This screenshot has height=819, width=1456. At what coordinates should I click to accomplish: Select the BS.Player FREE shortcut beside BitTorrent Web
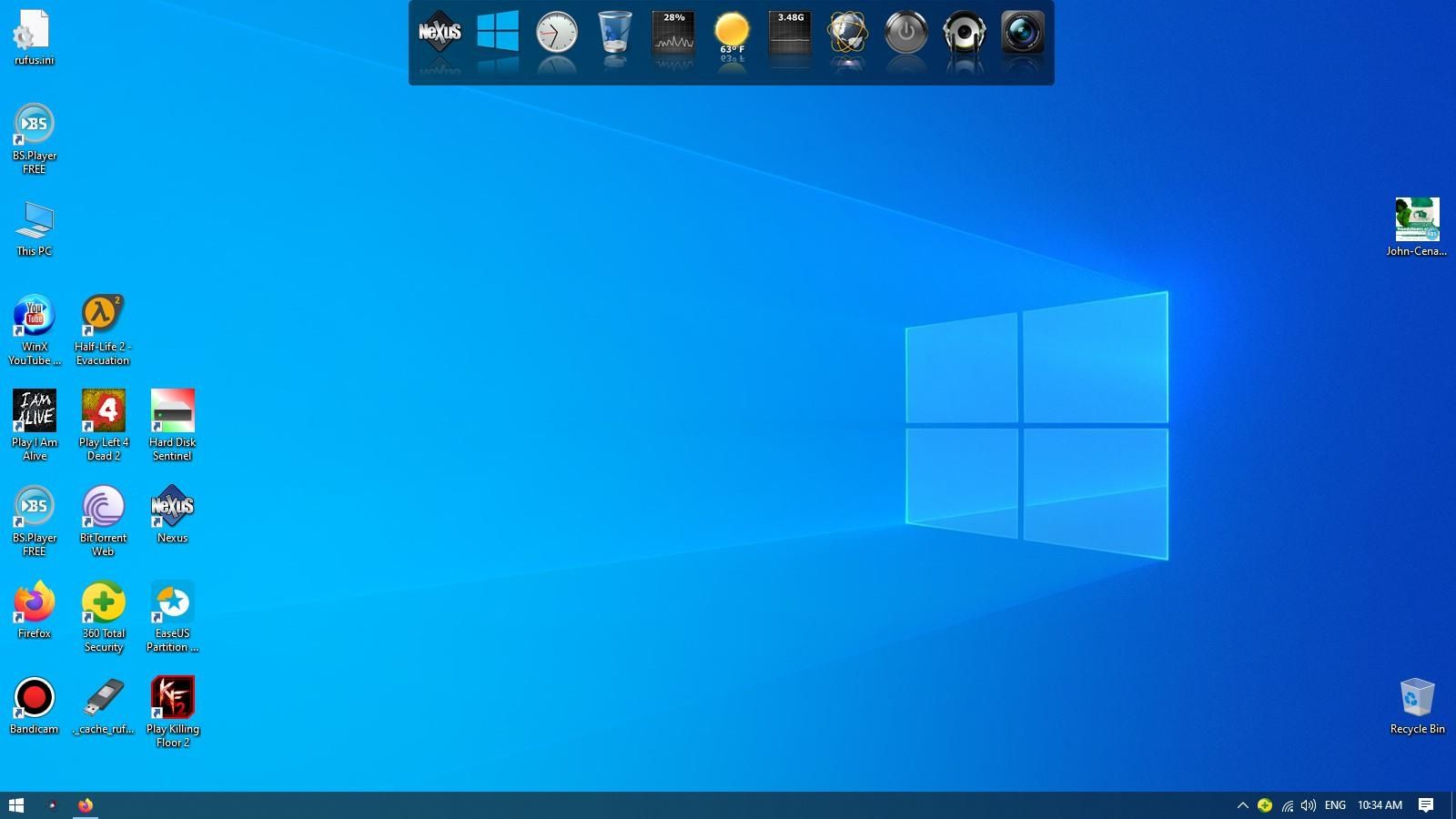pyautogui.click(x=34, y=521)
